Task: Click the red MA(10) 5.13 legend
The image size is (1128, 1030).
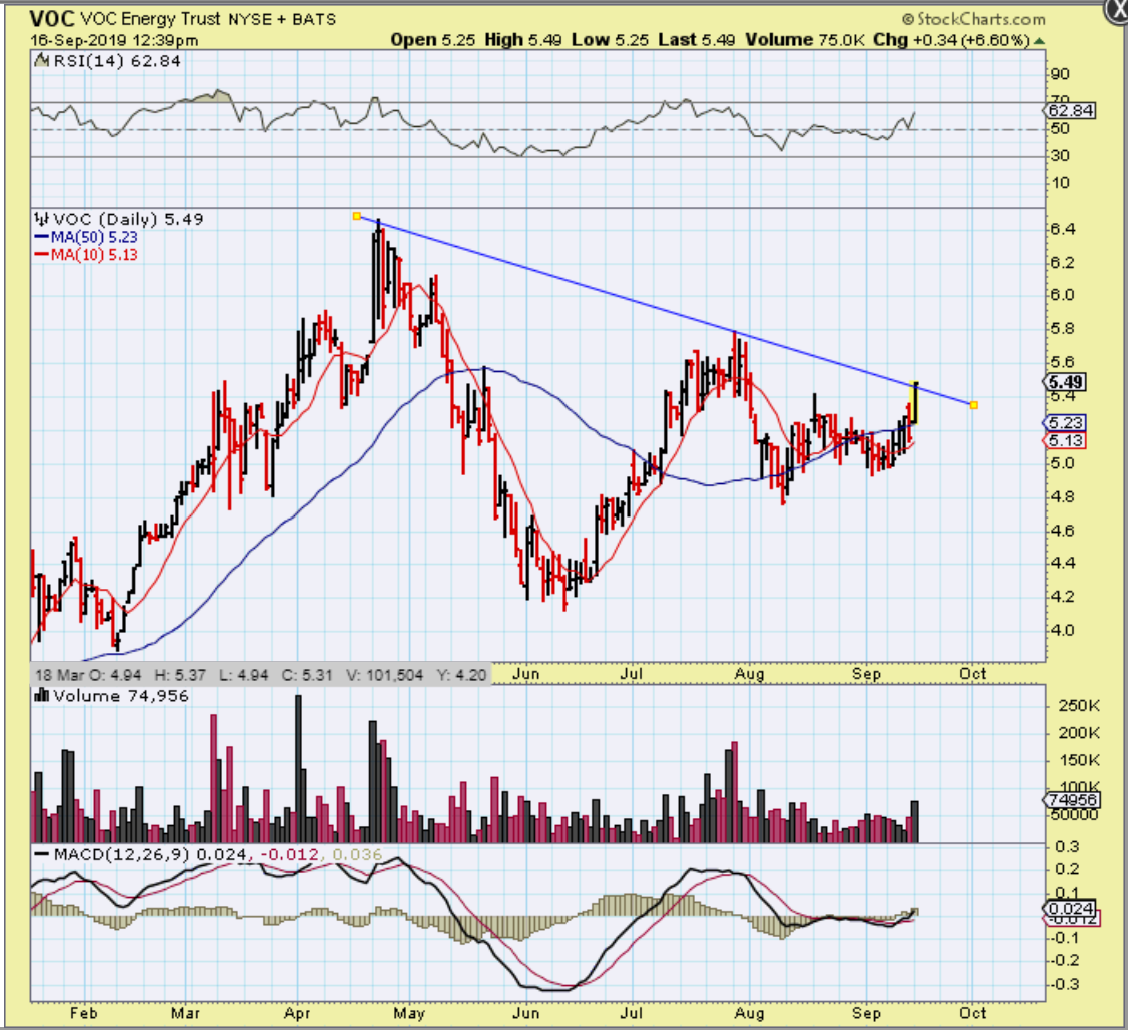Action: 86,255
